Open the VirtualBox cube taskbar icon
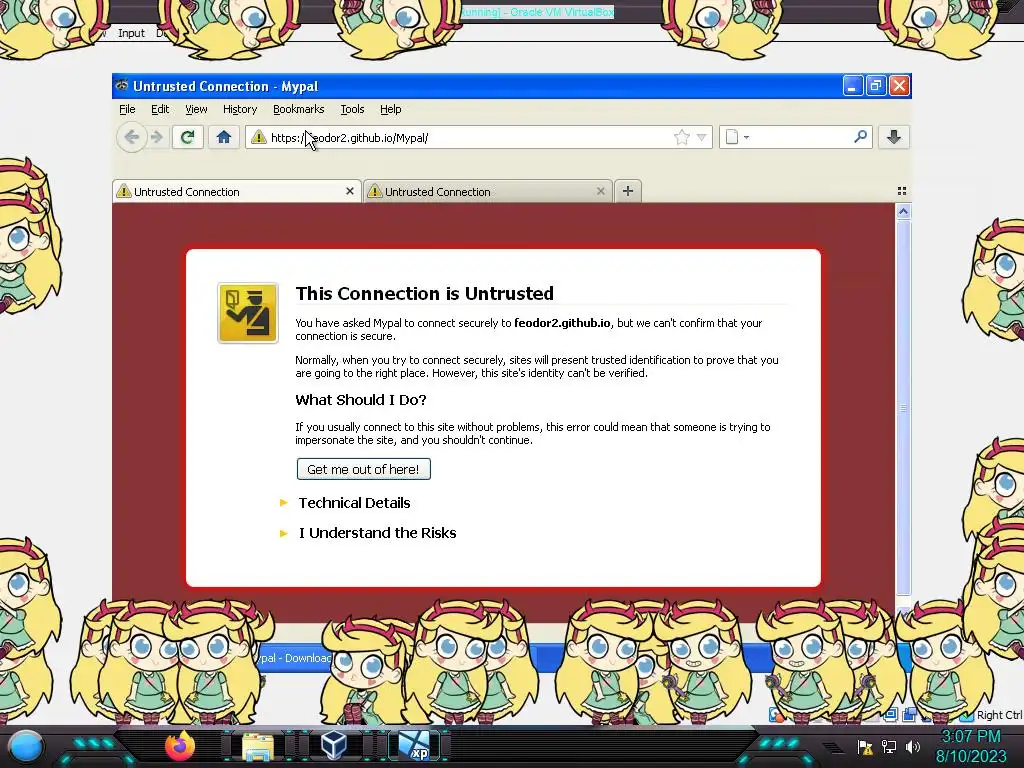This screenshot has width=1024, height=768. click(x=334, y=746)
